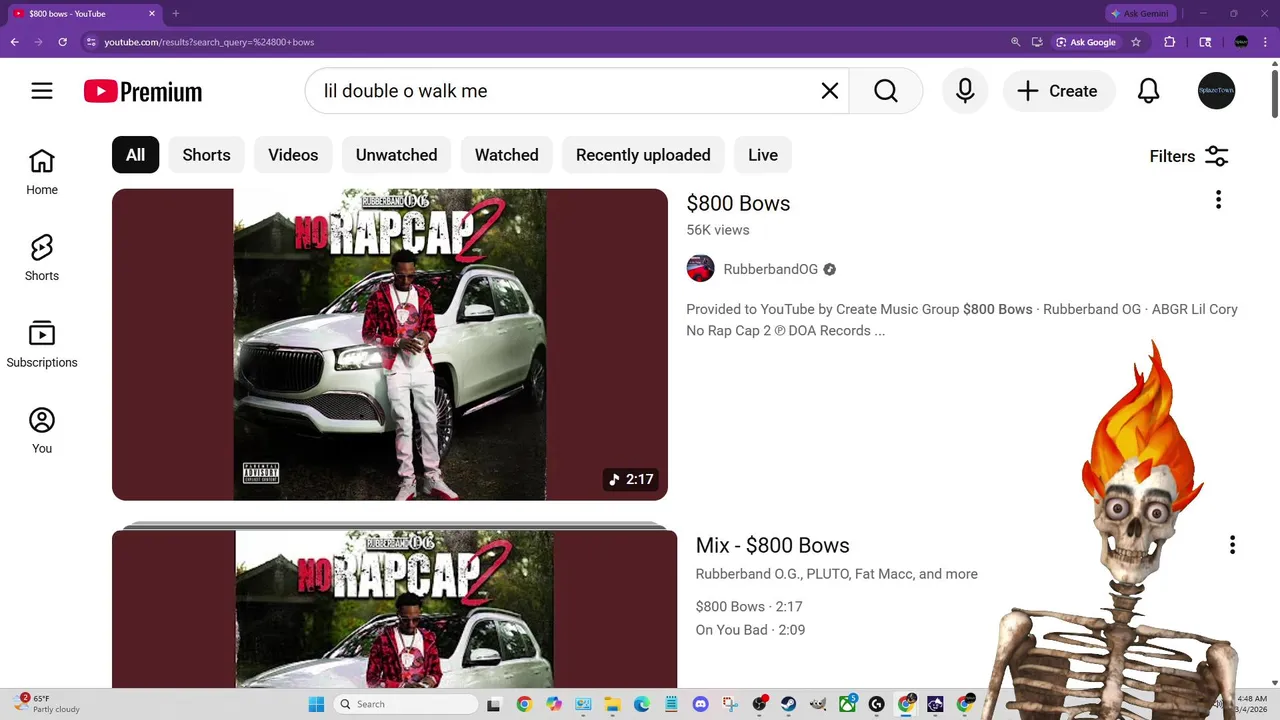Go to the YouTube Premium logo home

(143, 92)
